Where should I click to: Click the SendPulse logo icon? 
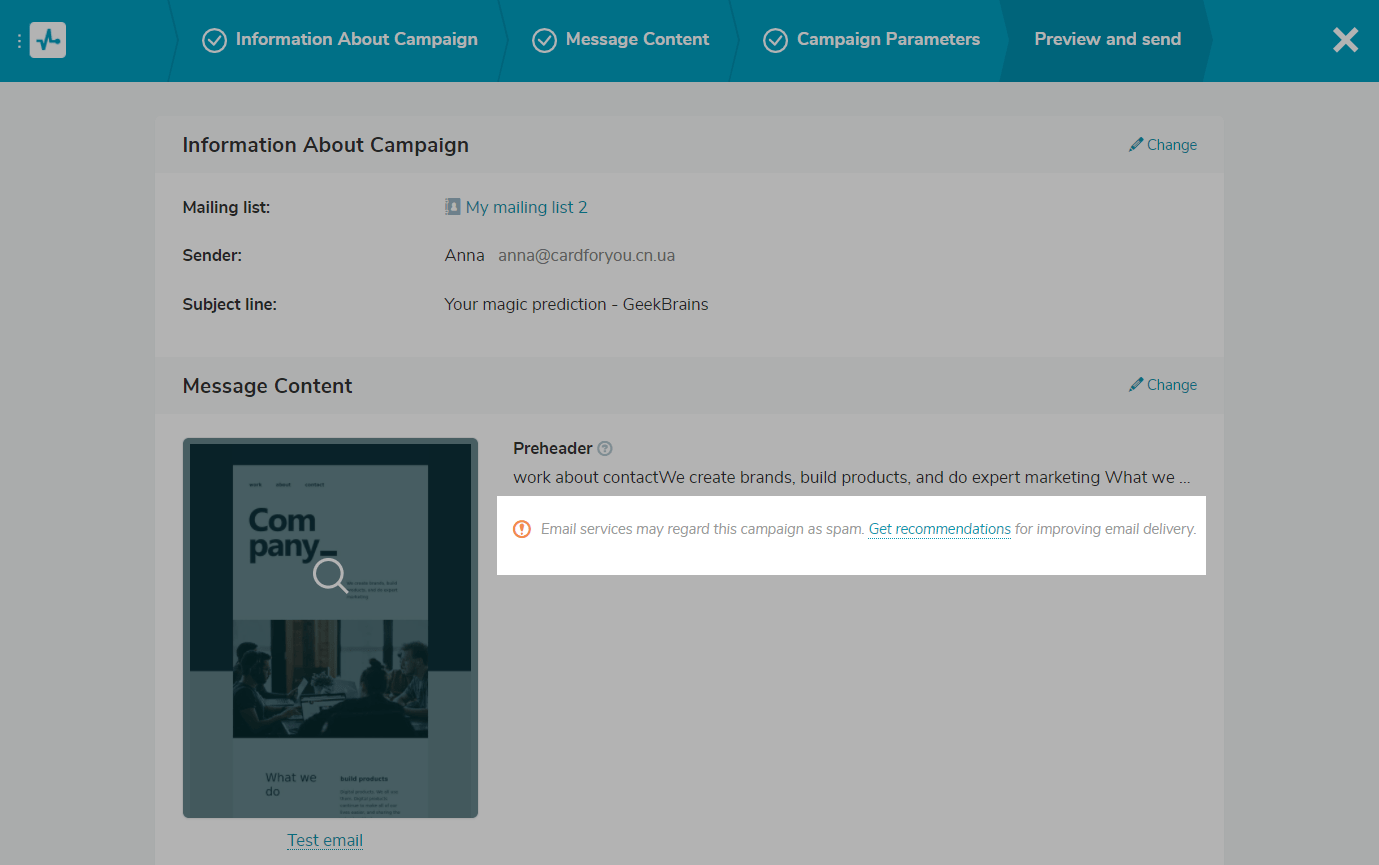[x=47, y=40]
